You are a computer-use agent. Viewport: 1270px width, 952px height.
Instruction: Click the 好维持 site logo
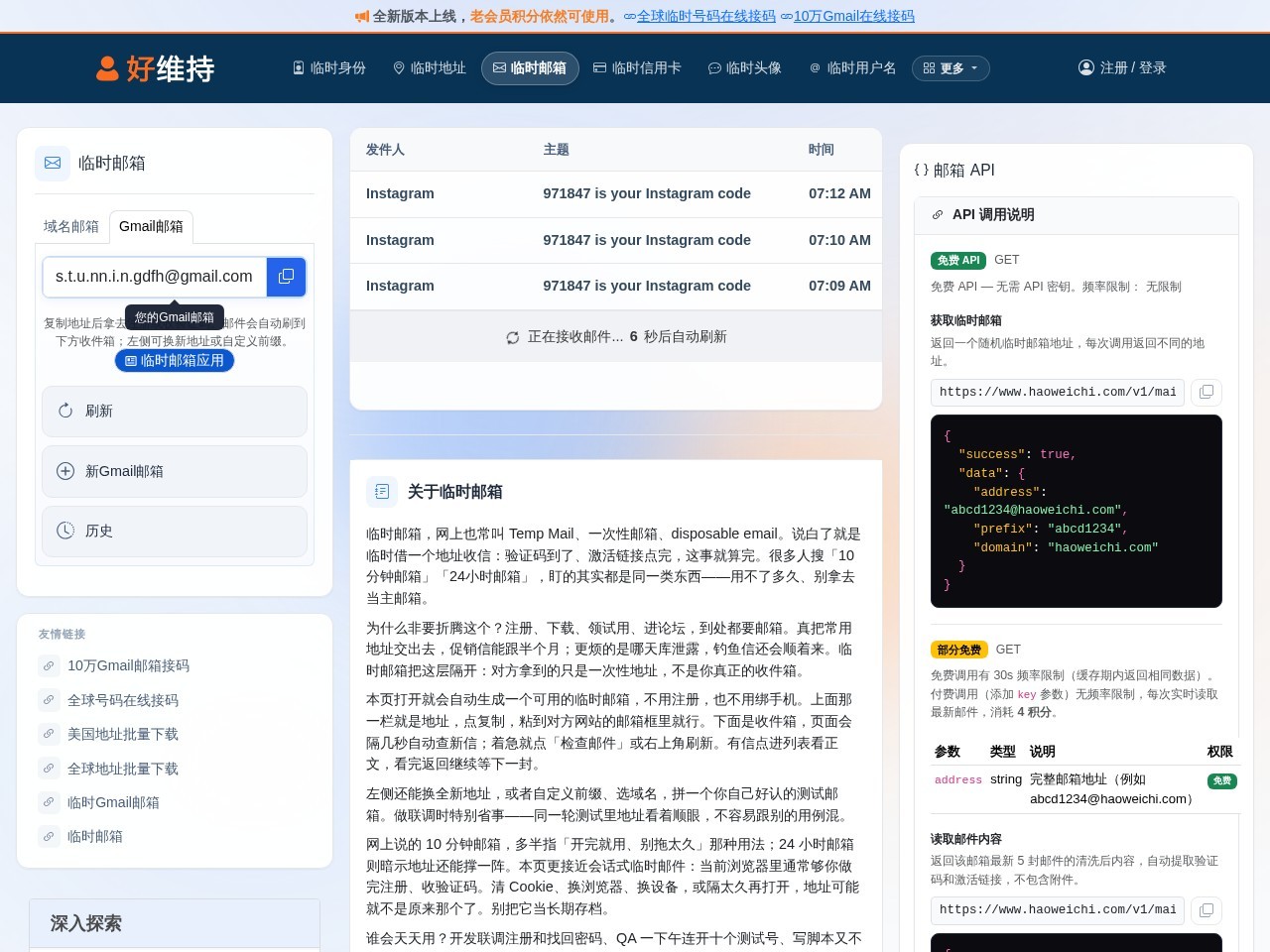155,68
